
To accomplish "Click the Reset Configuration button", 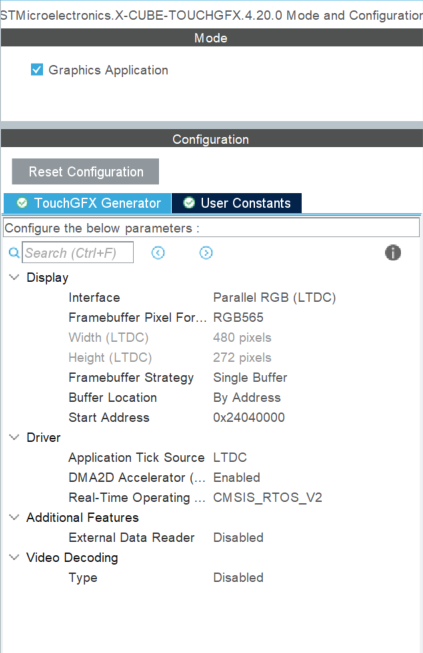I will 85,171.
